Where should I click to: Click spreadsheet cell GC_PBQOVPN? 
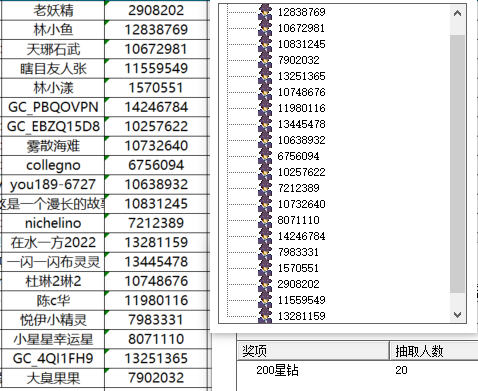[x=53, y=107]
